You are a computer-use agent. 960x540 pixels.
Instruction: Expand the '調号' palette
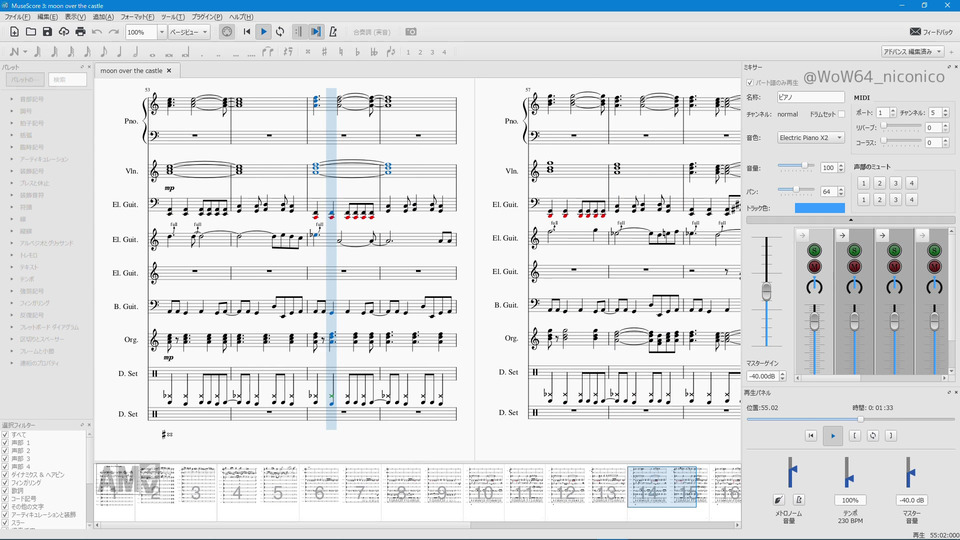[x=12, y=111]
